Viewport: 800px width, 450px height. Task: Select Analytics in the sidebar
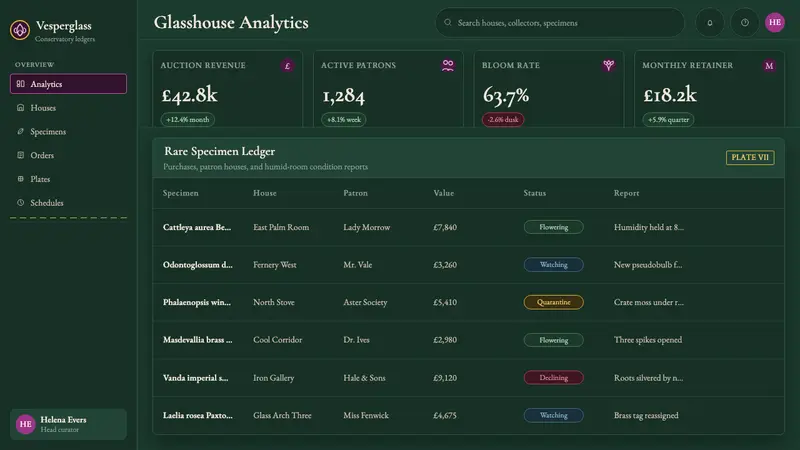(x=68, y=84)
